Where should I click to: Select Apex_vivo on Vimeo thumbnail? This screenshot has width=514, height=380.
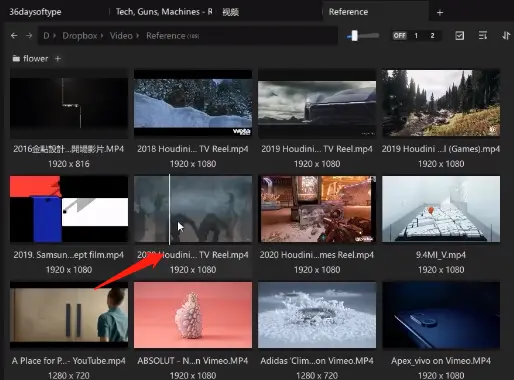point(441,315)
